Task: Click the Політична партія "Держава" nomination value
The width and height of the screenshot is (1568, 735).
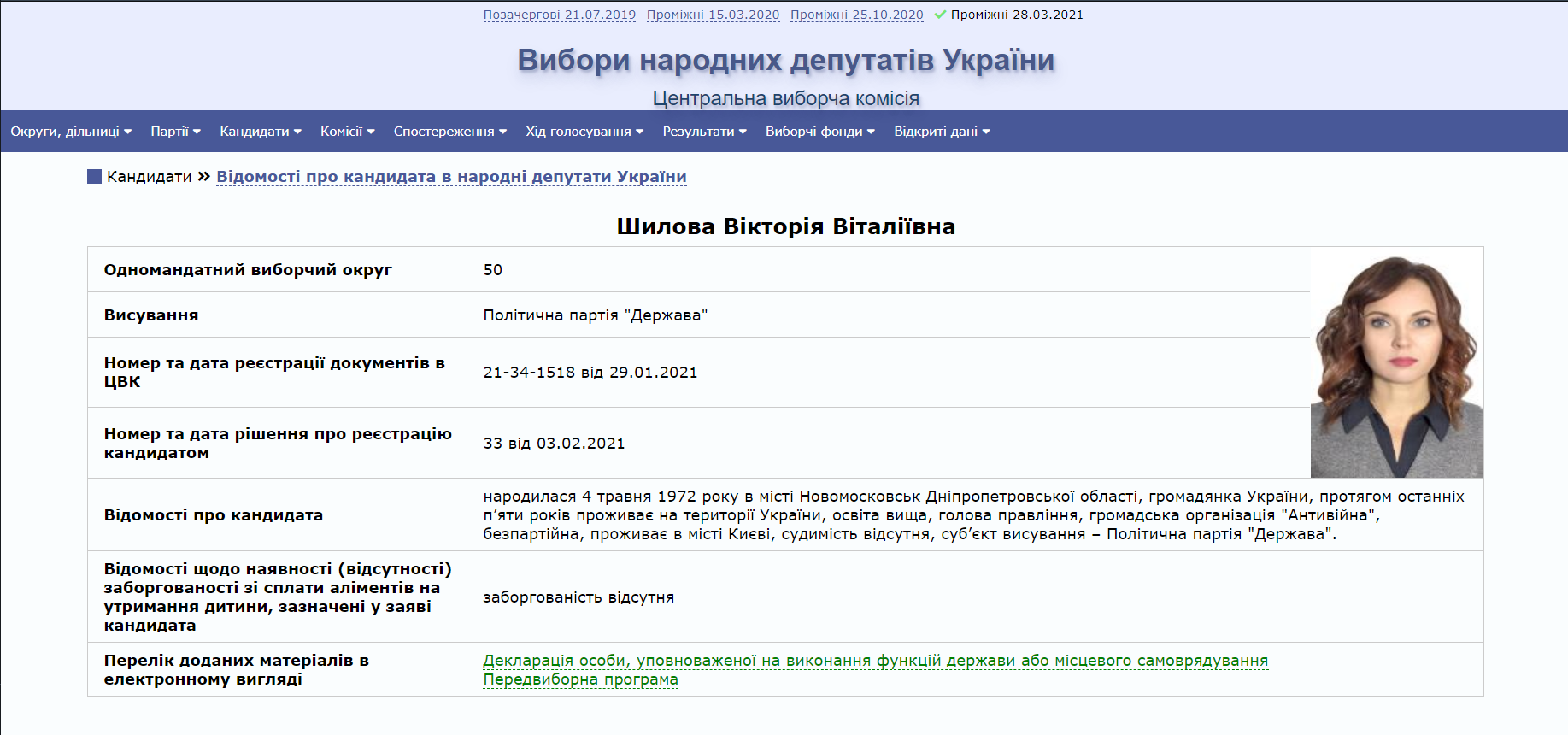Action: 596,315
